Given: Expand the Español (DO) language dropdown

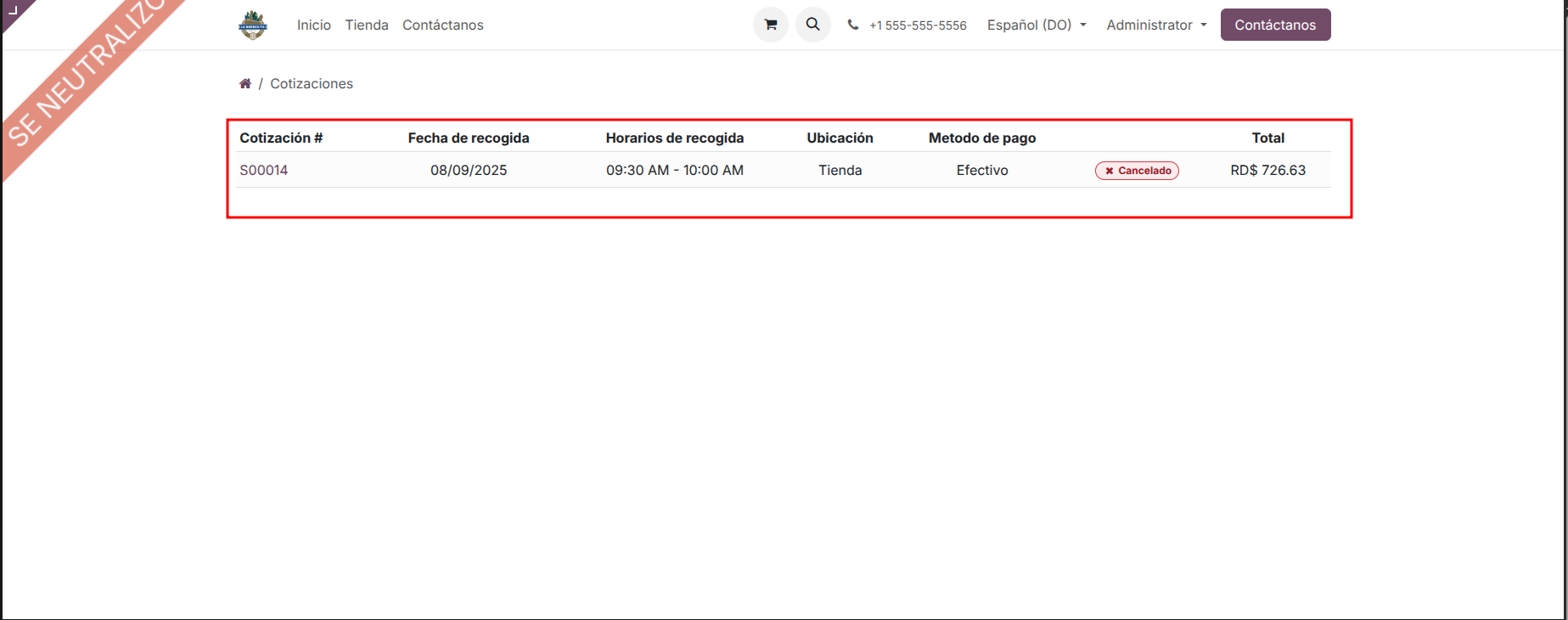Looking at the screenshot, I should point(1037,25).
